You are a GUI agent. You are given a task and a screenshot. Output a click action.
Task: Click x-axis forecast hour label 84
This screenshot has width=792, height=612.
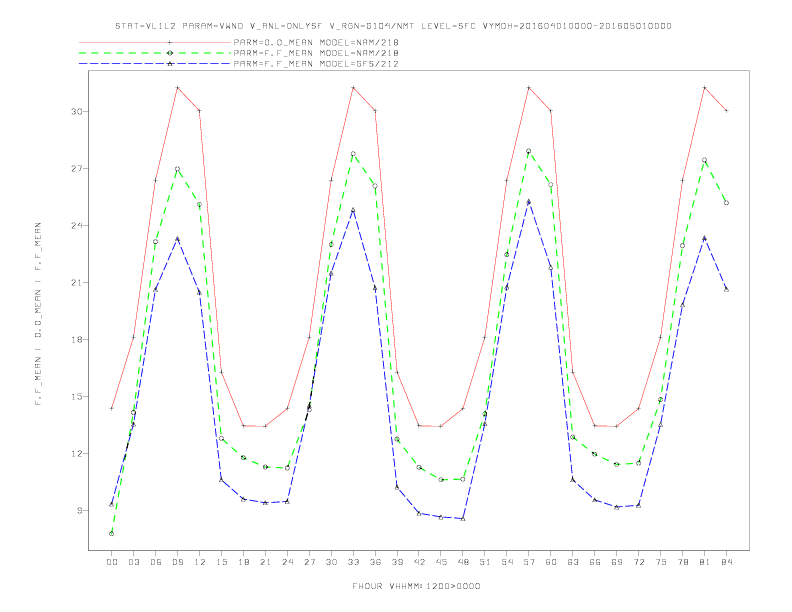coord(727,562)
